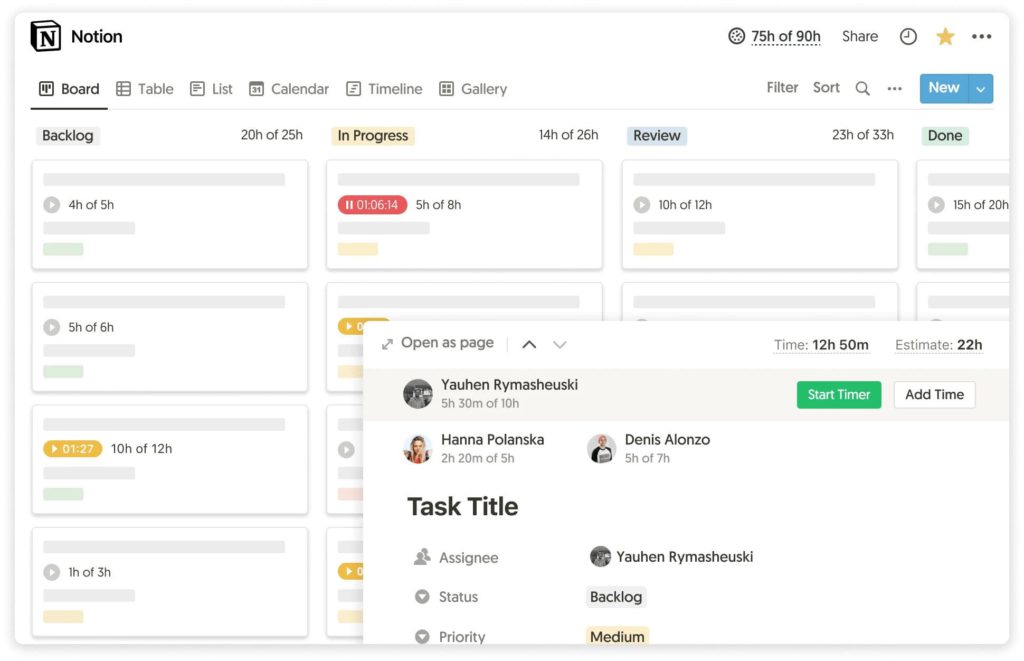This screenshot has height=661, width=1024.
Task: Select the Backlog status label in task details
Action: tap(615, 597)
